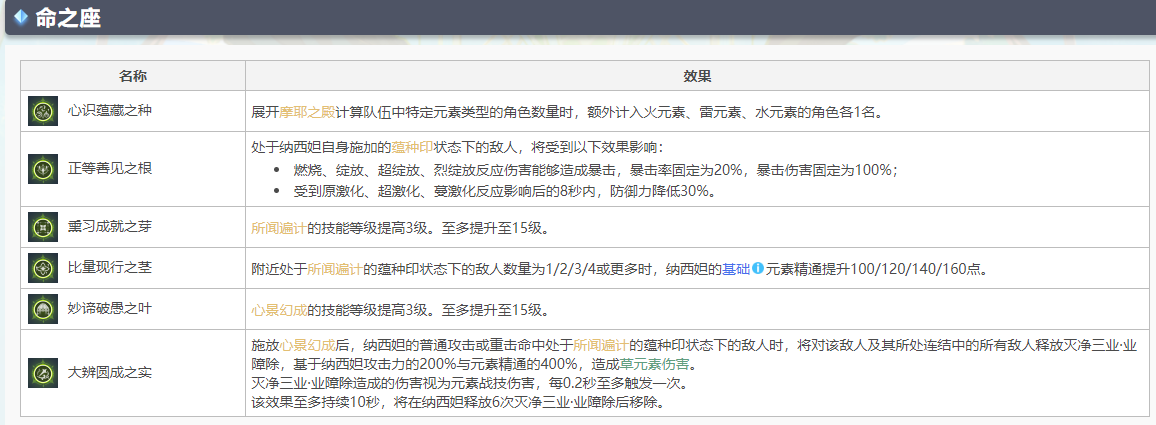This screenshot has width=1156, height=425.
Task: Click the blue info icon after 基础
Action: pyautogui.click(x=757, y=269)
